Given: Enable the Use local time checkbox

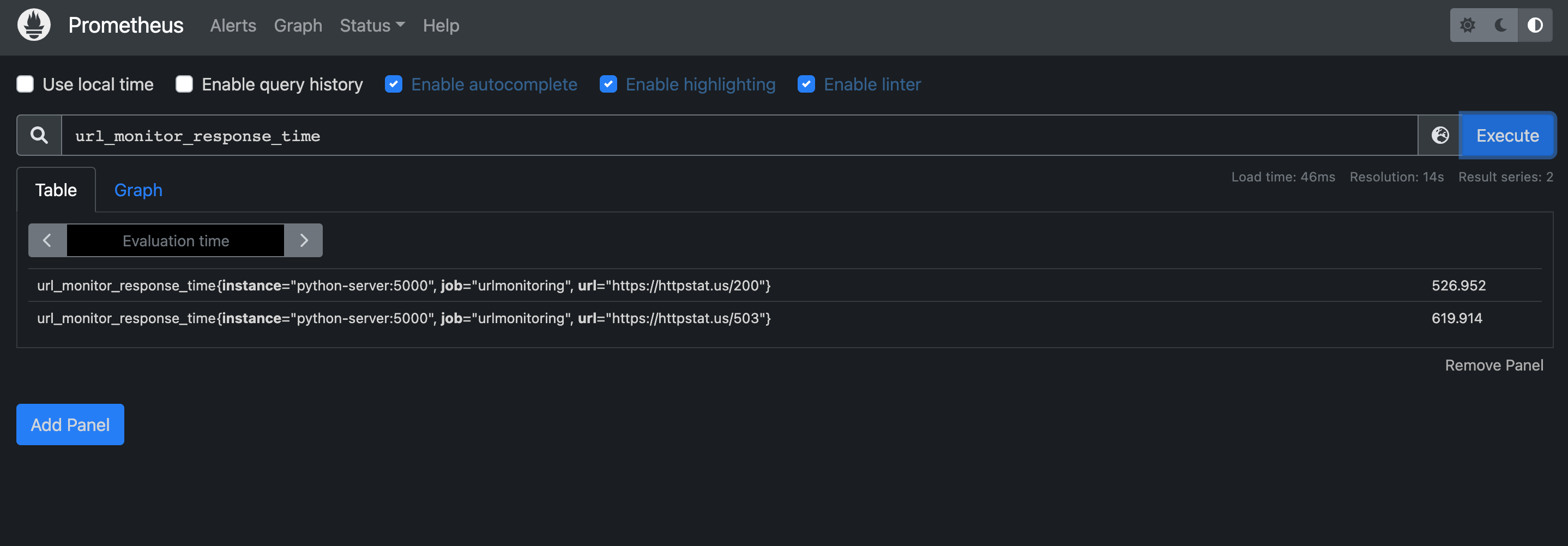Looking at the screenshot, I should coord(25,84).
